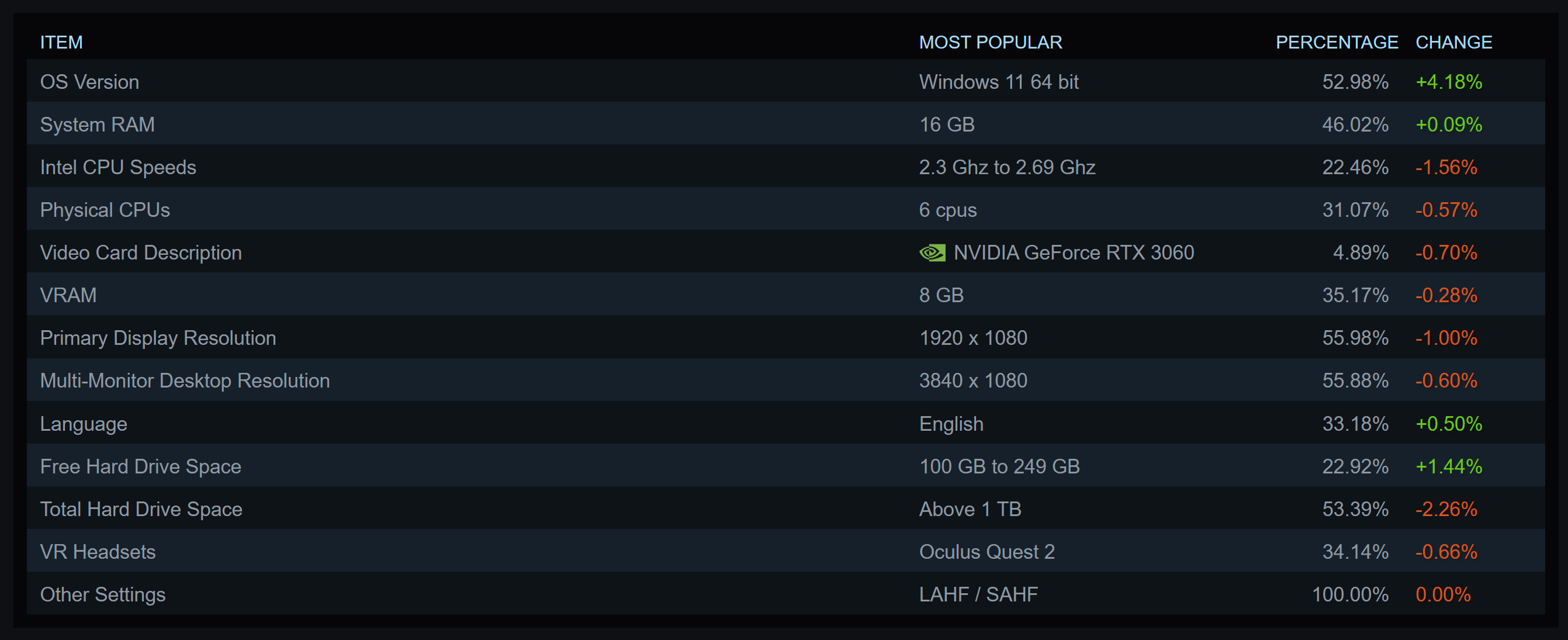Click the MOST POPULAR column header
The width and height of the screenshot is (1568, 640).
tap(990, 42)
